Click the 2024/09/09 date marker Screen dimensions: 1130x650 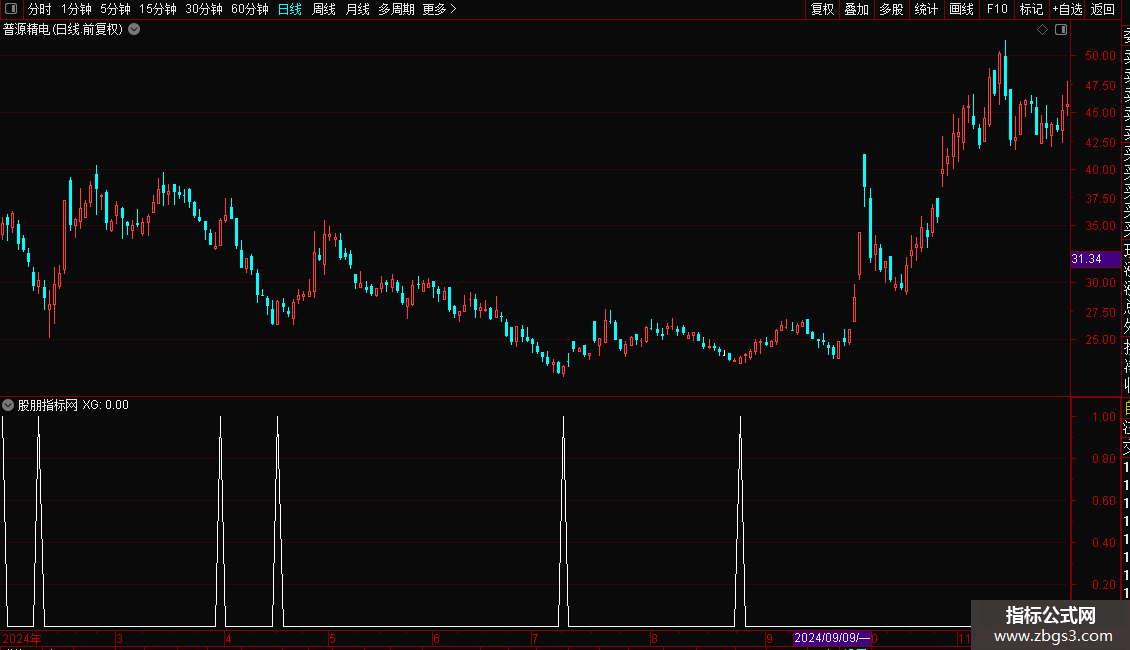[832, 638]
